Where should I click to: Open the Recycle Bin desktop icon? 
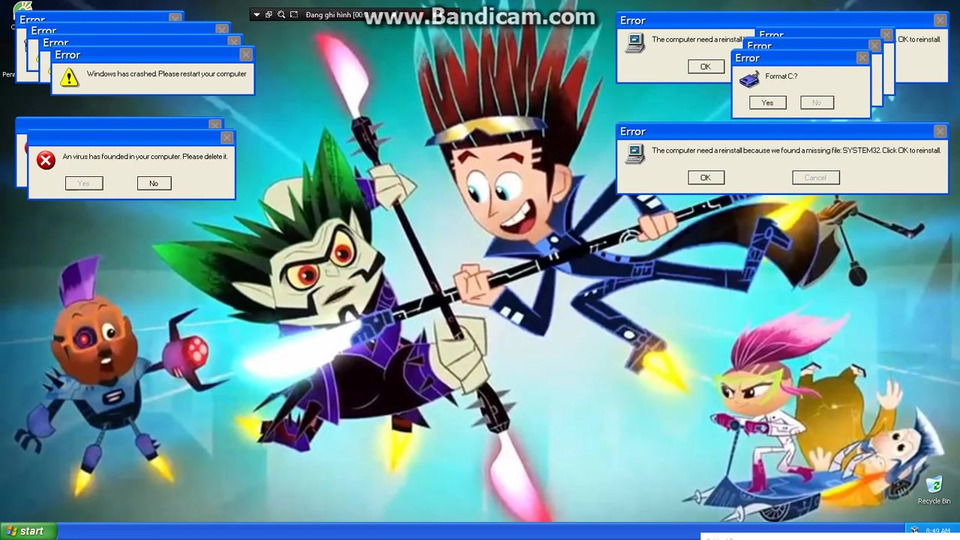tap(934, 490)
